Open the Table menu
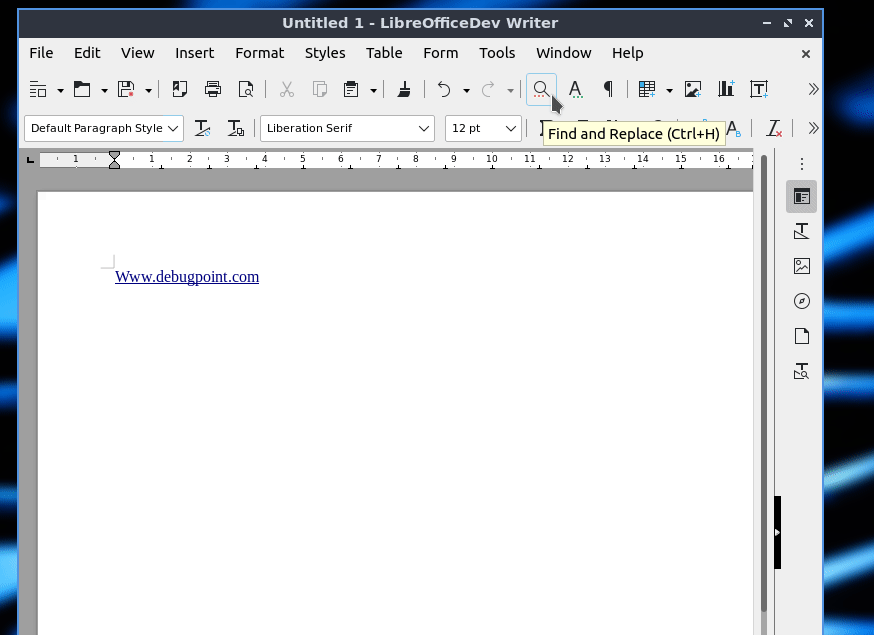874x635 pixels. click(x=384, y=53)
